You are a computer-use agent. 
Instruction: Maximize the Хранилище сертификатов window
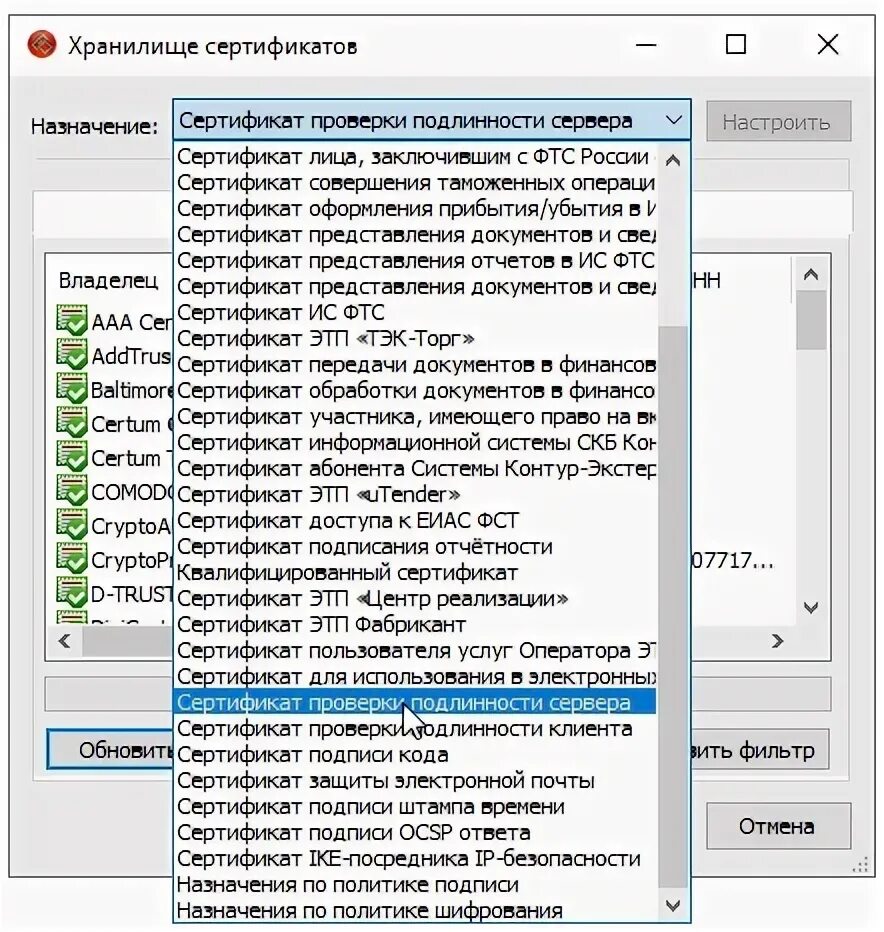(735, 45)
